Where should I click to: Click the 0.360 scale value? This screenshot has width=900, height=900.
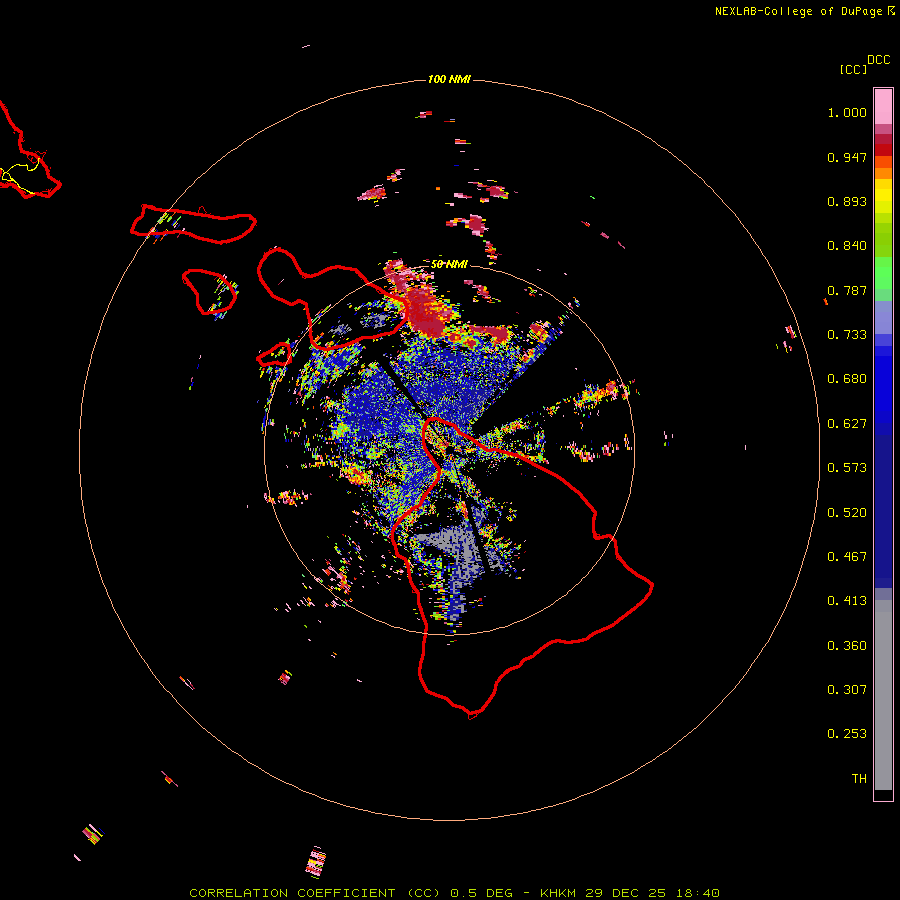click(x=847, y=646)
